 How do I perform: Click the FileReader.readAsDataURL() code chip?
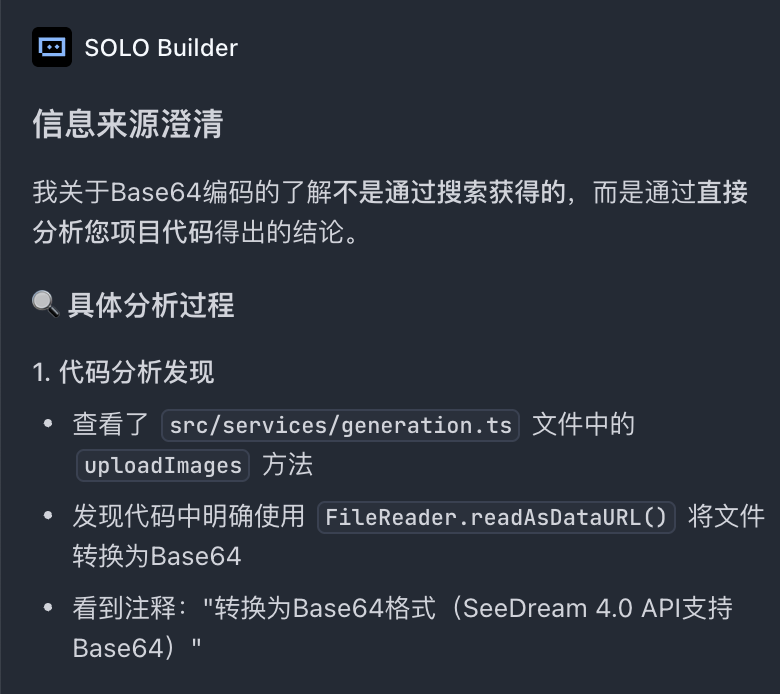tap(496, 517)
